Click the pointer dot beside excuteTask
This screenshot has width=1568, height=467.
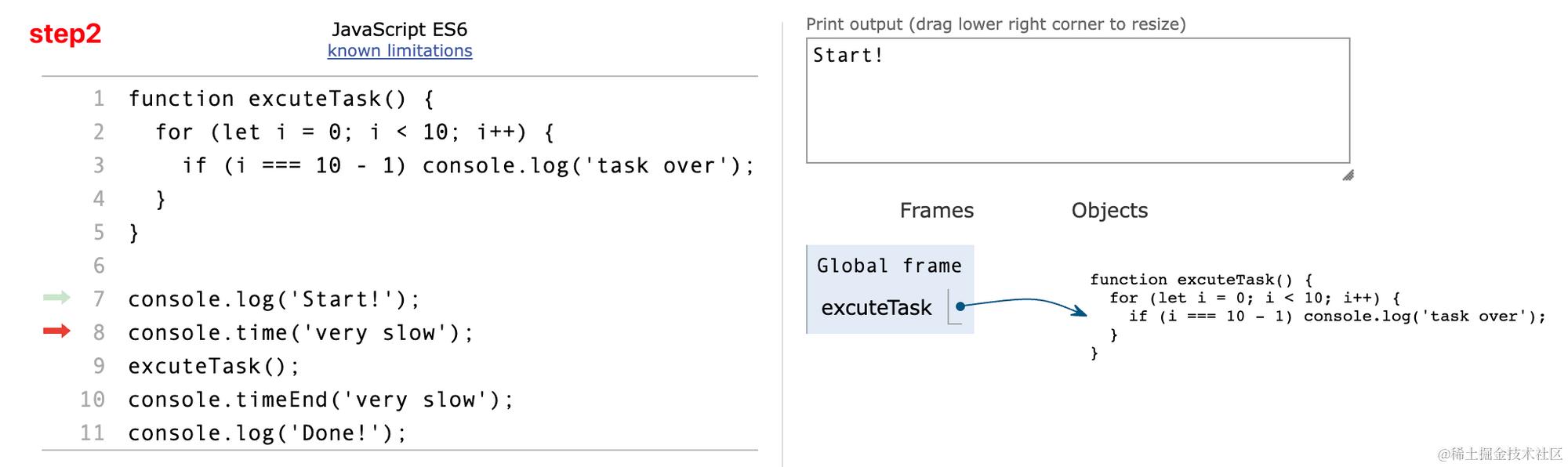[958, 307]
